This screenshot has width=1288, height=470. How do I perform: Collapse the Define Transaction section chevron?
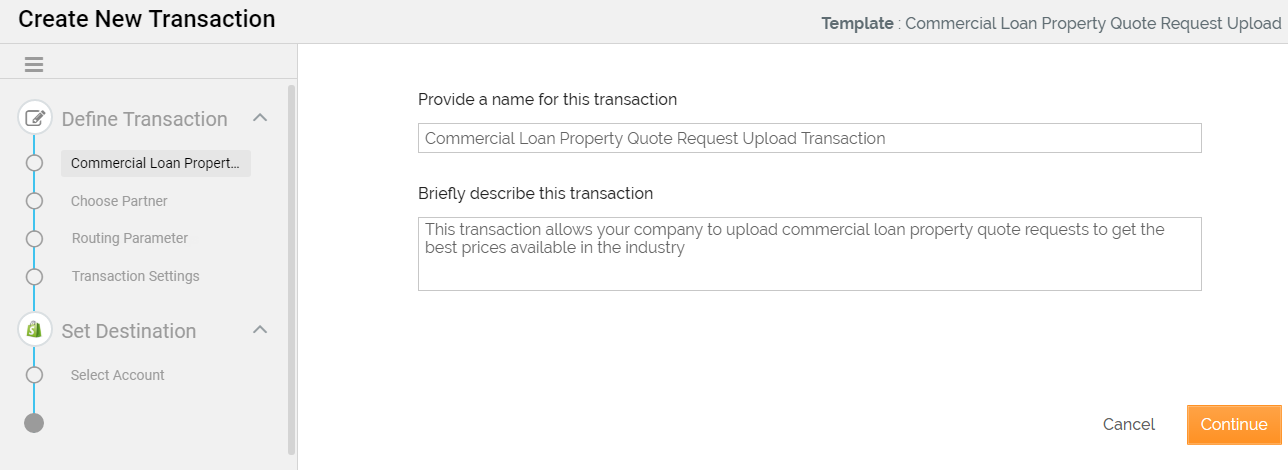coord(260,118)
